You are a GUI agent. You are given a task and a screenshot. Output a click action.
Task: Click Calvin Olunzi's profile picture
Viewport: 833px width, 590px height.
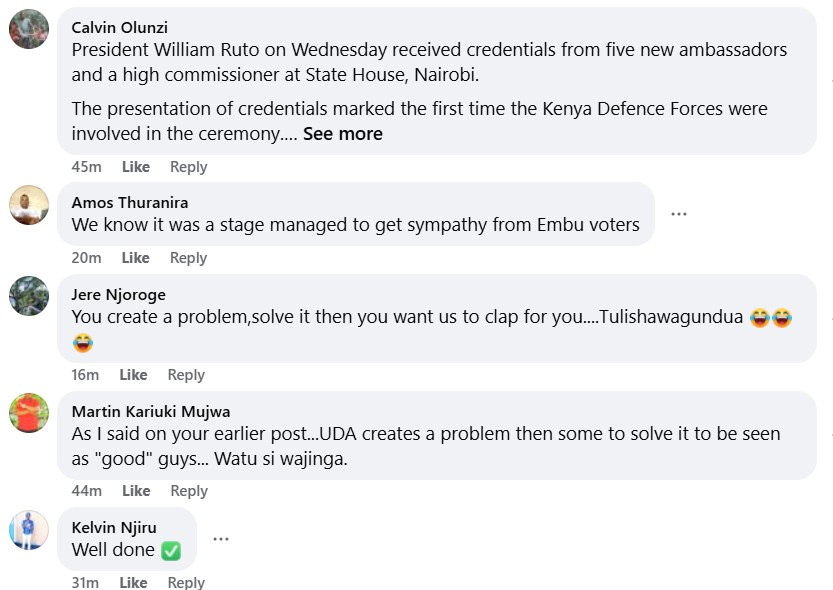29,28
